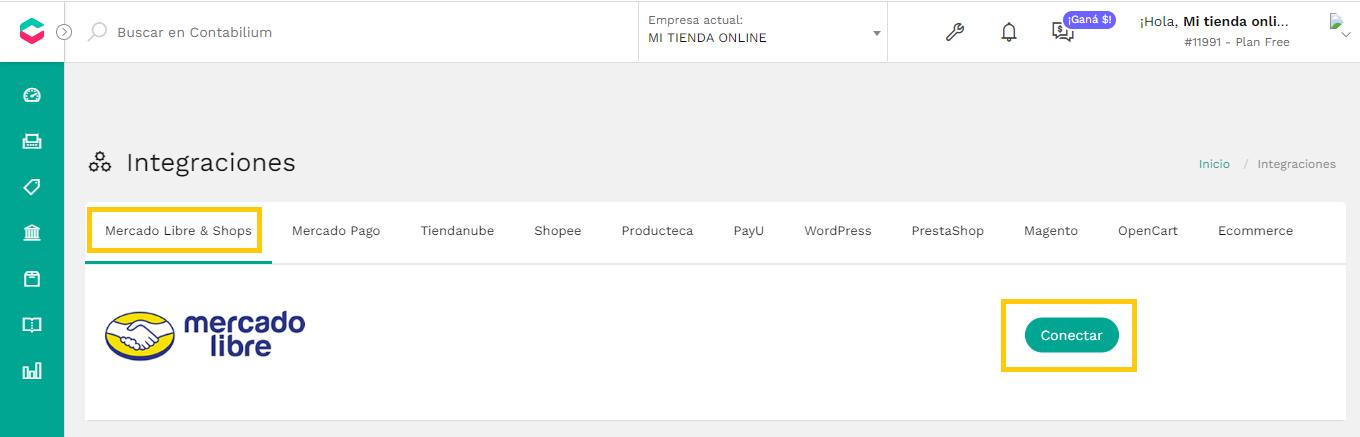The image size is (1360, 437).
Task: Open the ¡Ganá $! referral chat icon
Action: [1062, 32]
